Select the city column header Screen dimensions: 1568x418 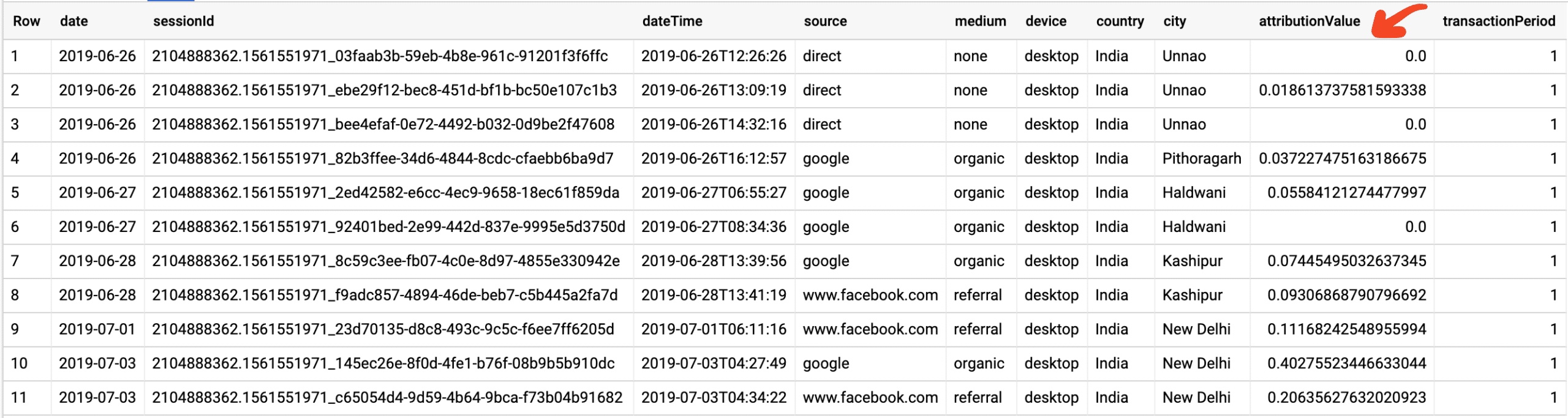pyautogui.click(x=1174, y=21)
